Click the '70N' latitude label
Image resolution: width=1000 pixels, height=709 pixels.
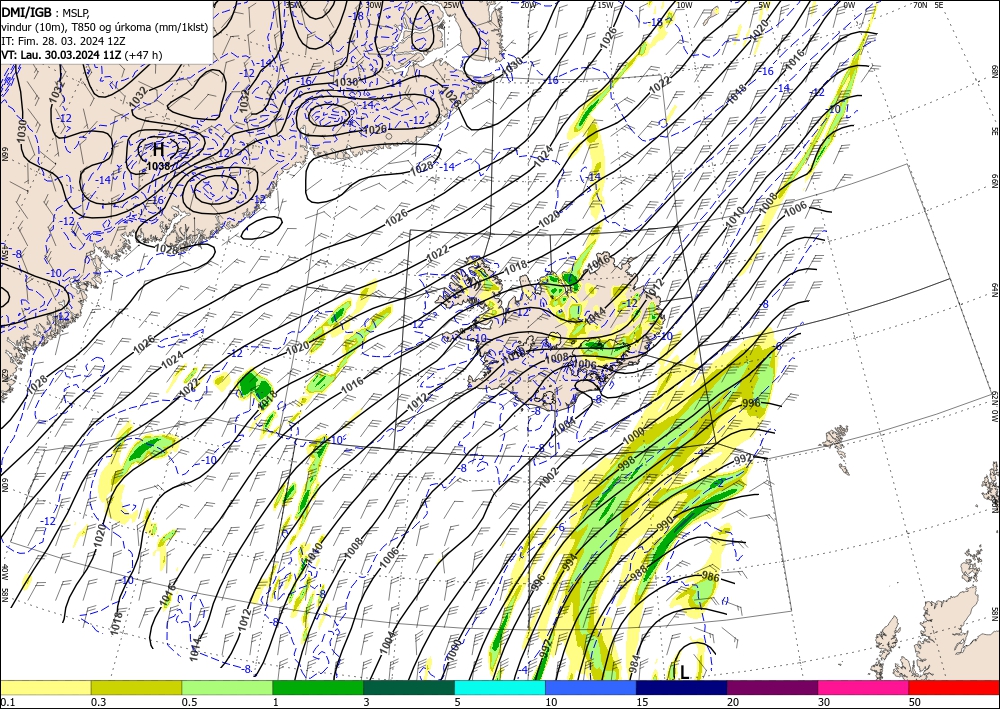pyautogui.click(x=920, y=5)
